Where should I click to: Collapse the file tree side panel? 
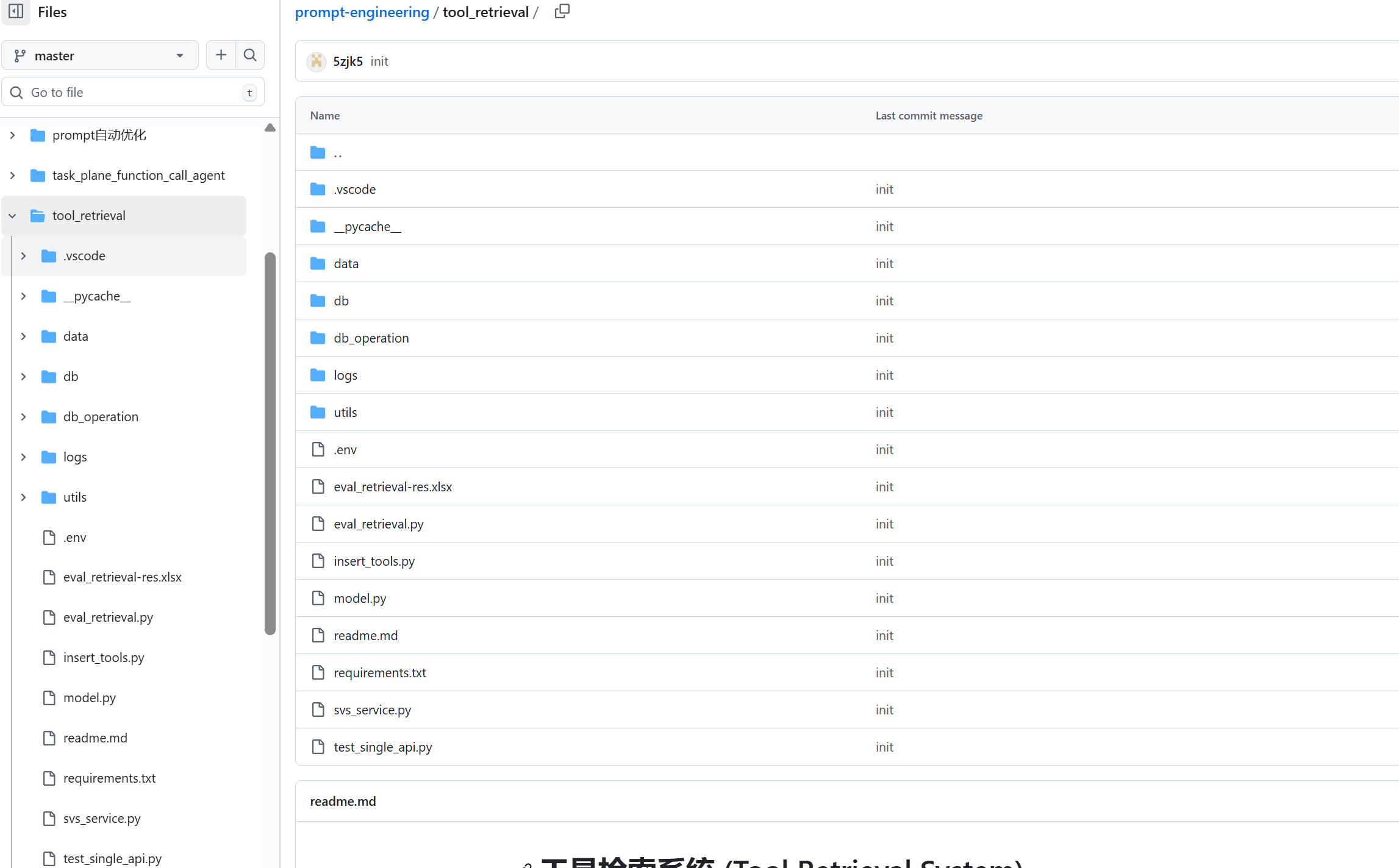point(16,12)
